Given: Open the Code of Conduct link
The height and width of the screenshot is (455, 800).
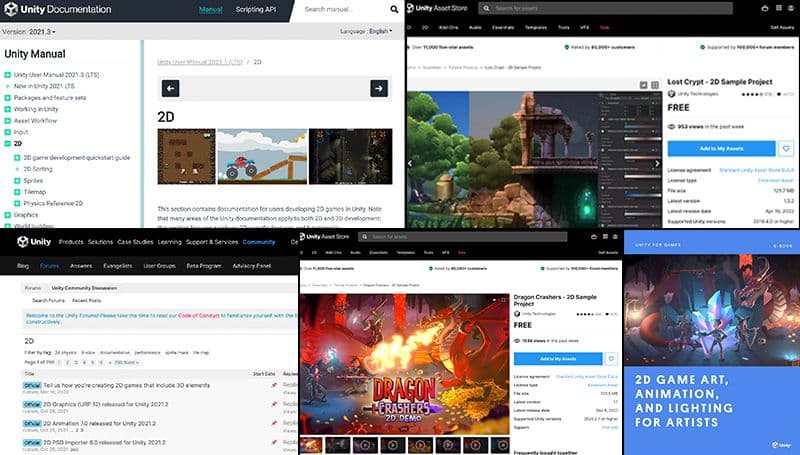Looking at the screenshot, I should point(200,315).
